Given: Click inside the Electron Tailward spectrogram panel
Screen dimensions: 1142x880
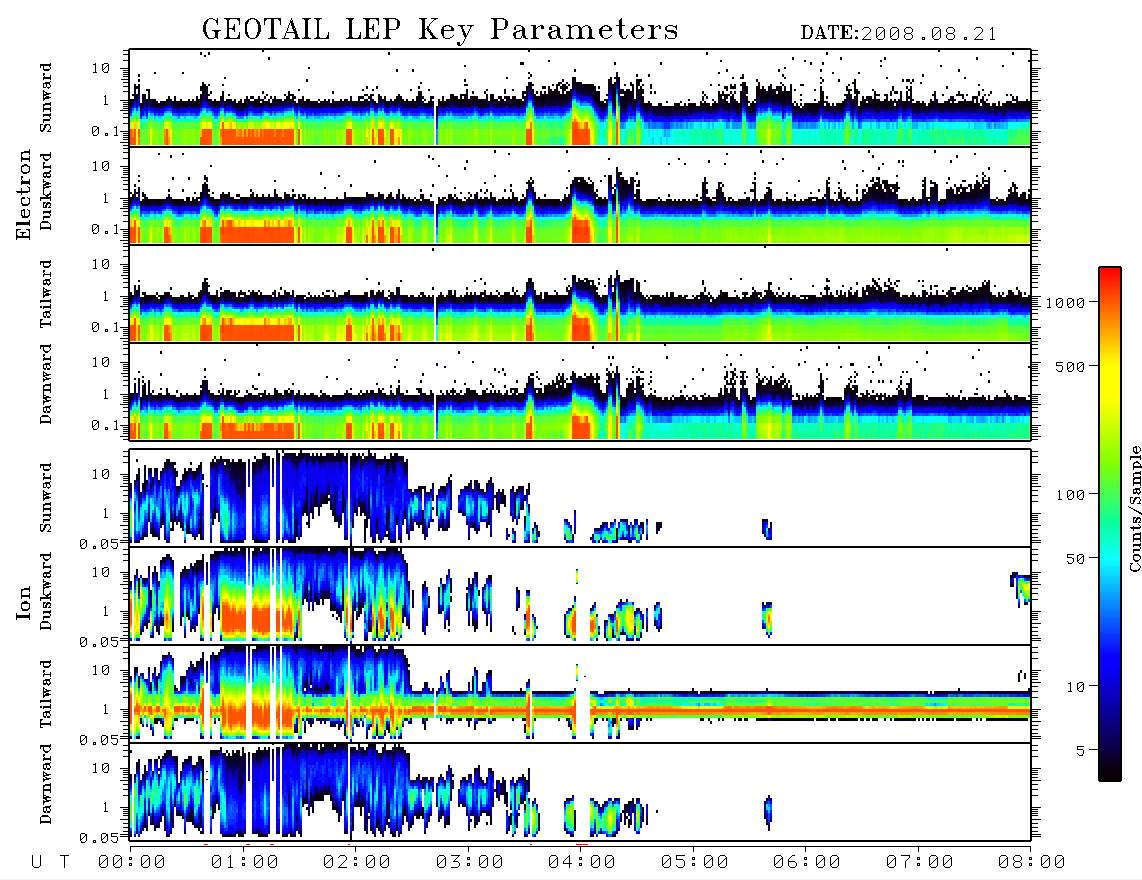Looking at the screenshot, I should [580, 294].
